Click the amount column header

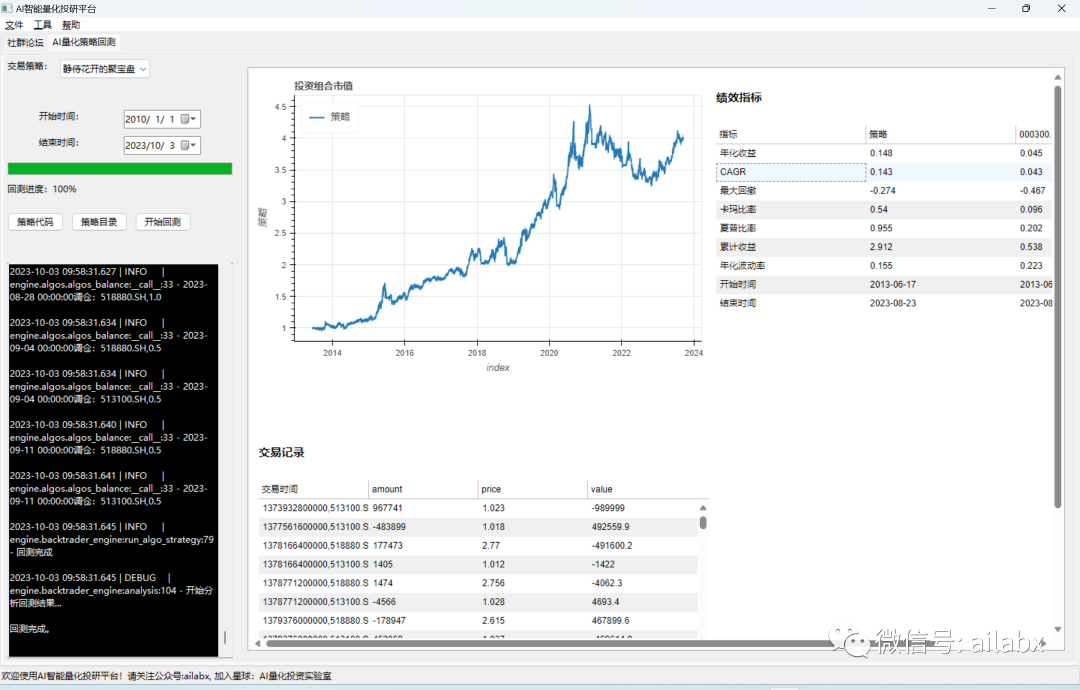(424, 489)
